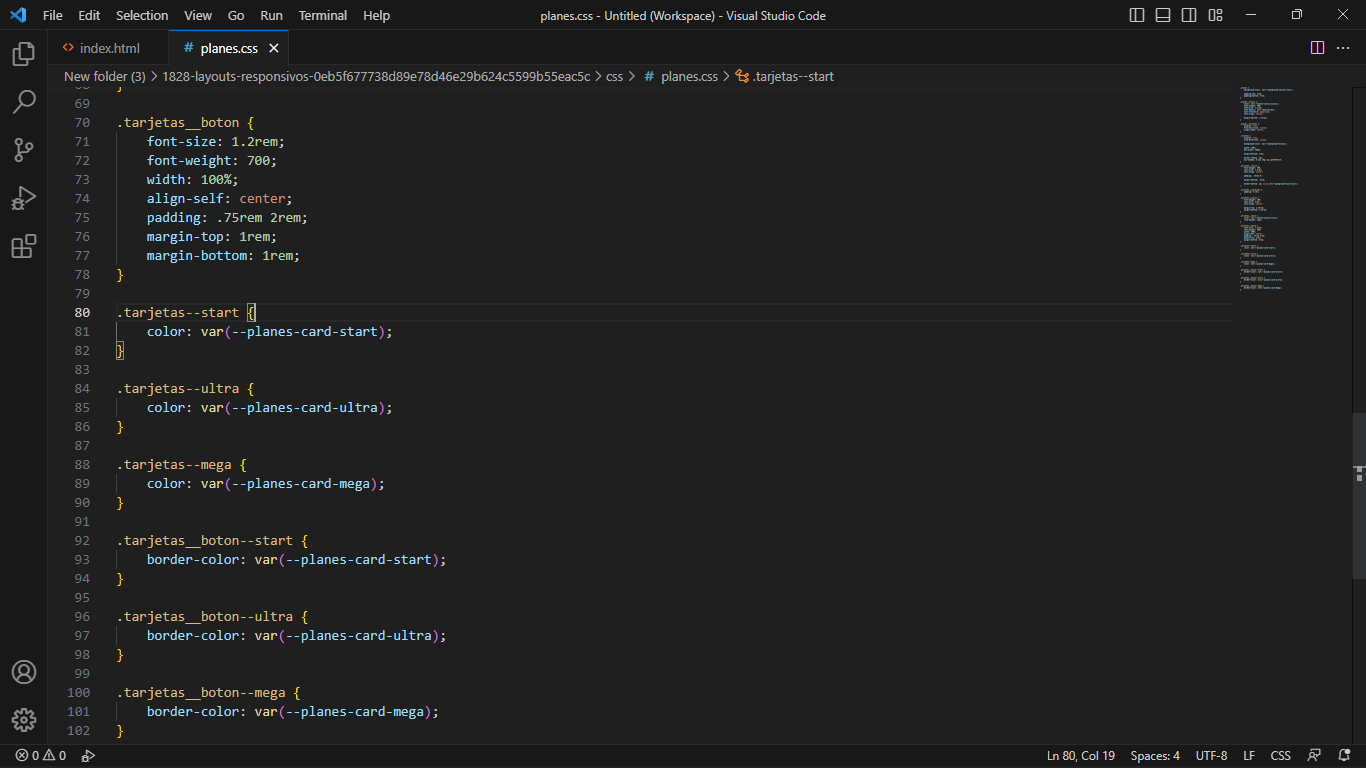Viewport: 1366px width, 768px height.
Task: Click the Spaces: 4 indentation setting
Action: [1155, 756]
